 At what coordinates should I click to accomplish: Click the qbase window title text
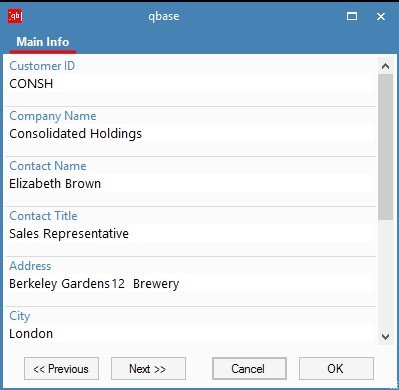point(164,16)
